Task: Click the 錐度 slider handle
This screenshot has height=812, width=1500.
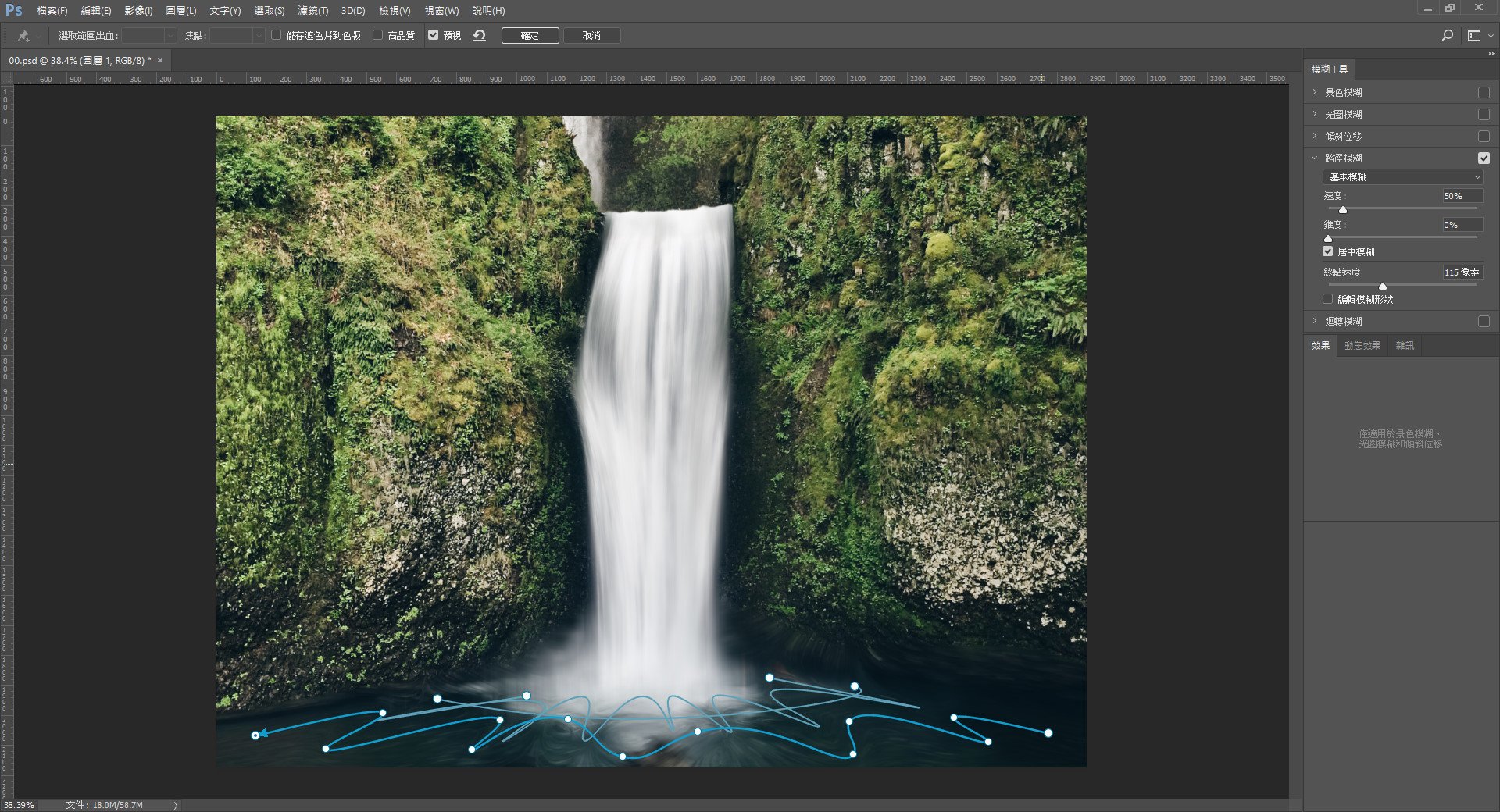Action: click(x=1328, y=238)
